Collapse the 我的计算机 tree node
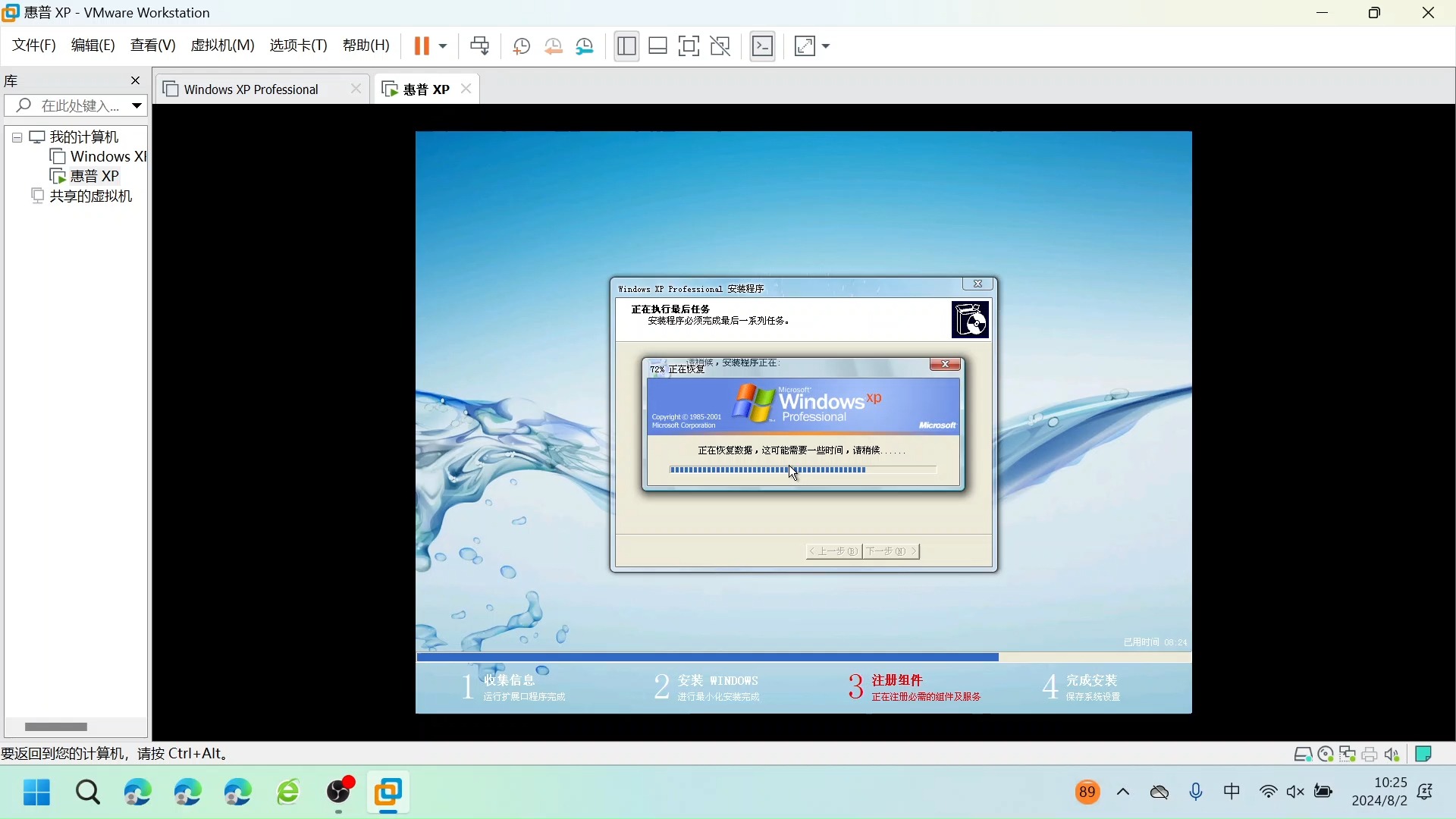Viewport: 1456px width, 819px height. 17,138
